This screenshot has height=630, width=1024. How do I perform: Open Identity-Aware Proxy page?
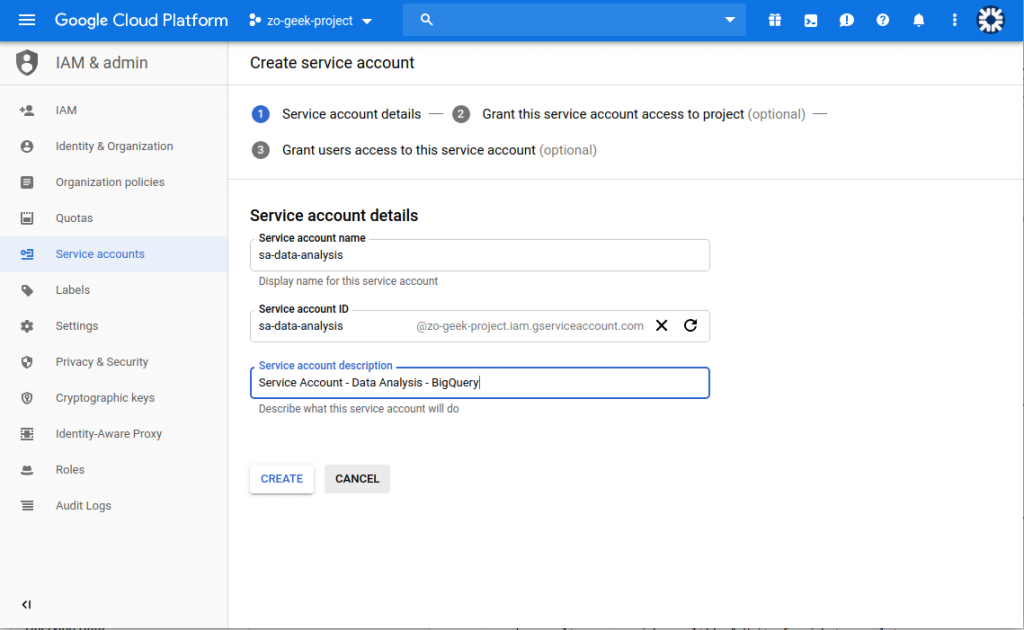[x=114, y=433]
